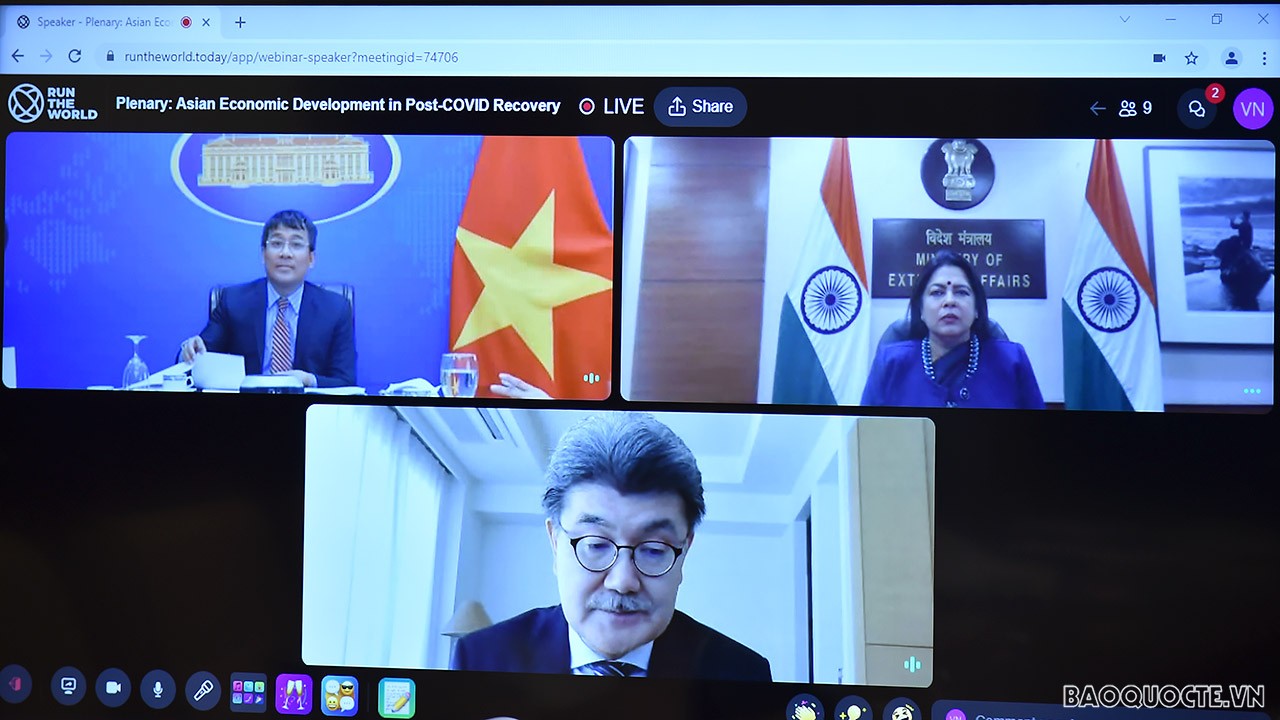Turn off the camera
The height and width of the screenshot is (720, 1280).
[x=112, y=688]
